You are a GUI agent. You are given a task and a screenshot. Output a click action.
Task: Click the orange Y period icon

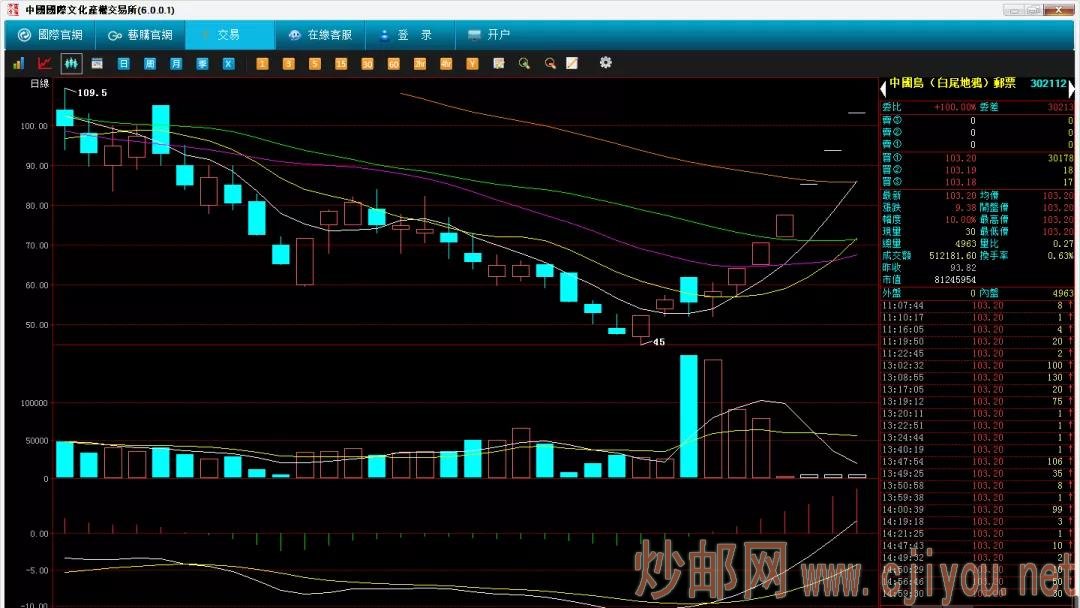(x=472, y=63)
